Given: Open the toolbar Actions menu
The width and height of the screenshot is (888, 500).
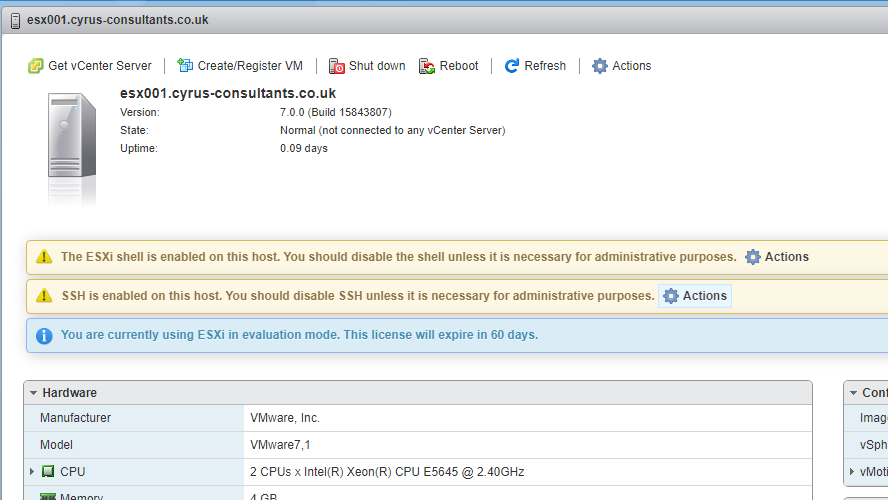Looking at the screenshot, I should (x=622, y=66).
